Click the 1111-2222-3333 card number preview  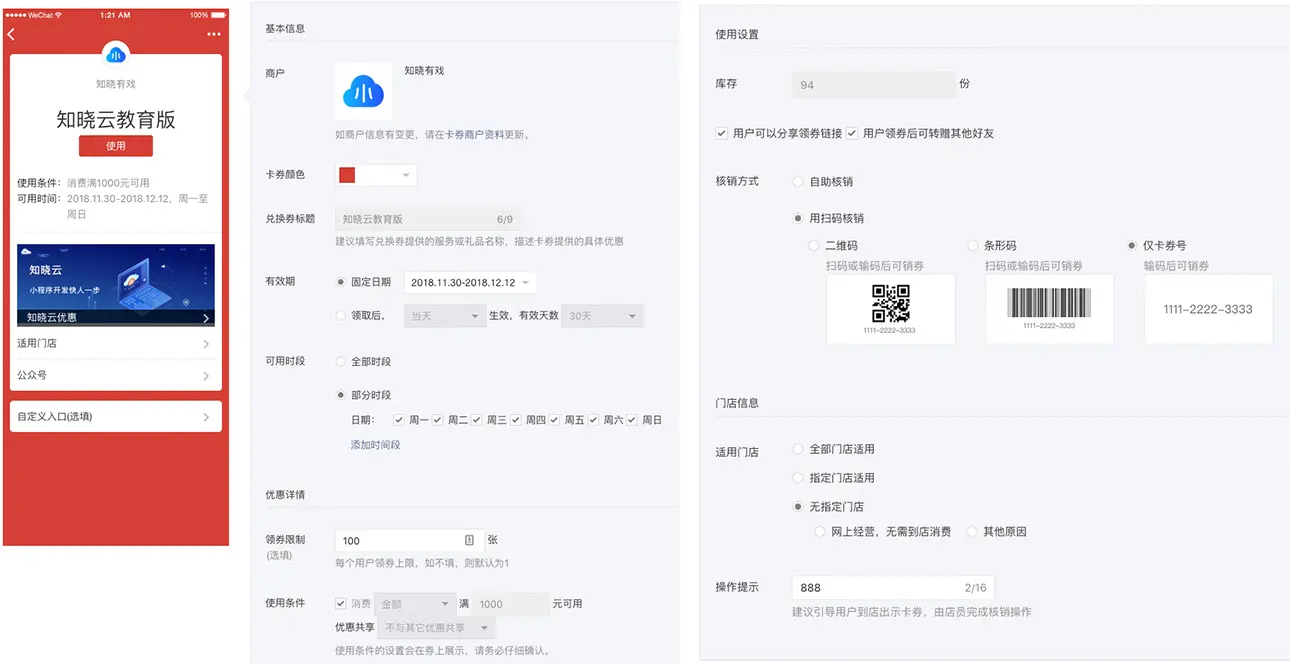coord(1208,309)
